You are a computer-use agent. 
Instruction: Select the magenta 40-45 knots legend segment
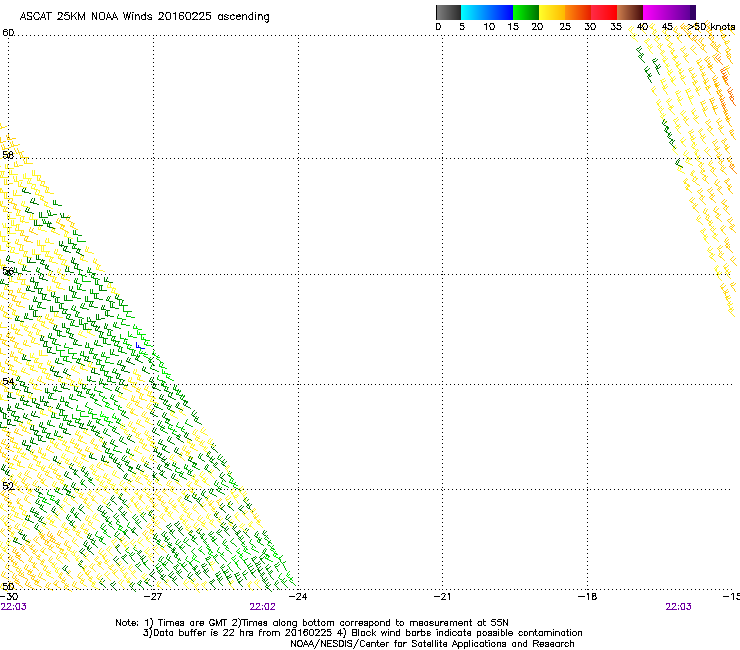click(656, 12)
